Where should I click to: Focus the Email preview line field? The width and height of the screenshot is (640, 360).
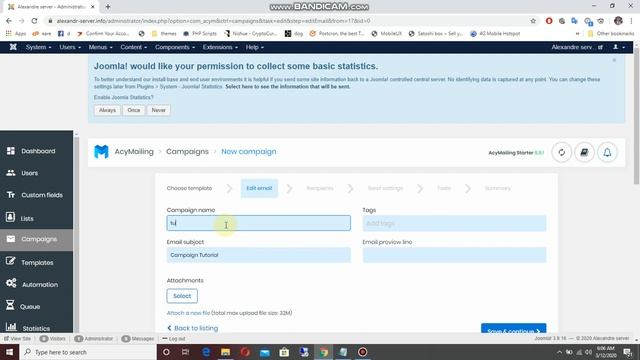[454, 255]
